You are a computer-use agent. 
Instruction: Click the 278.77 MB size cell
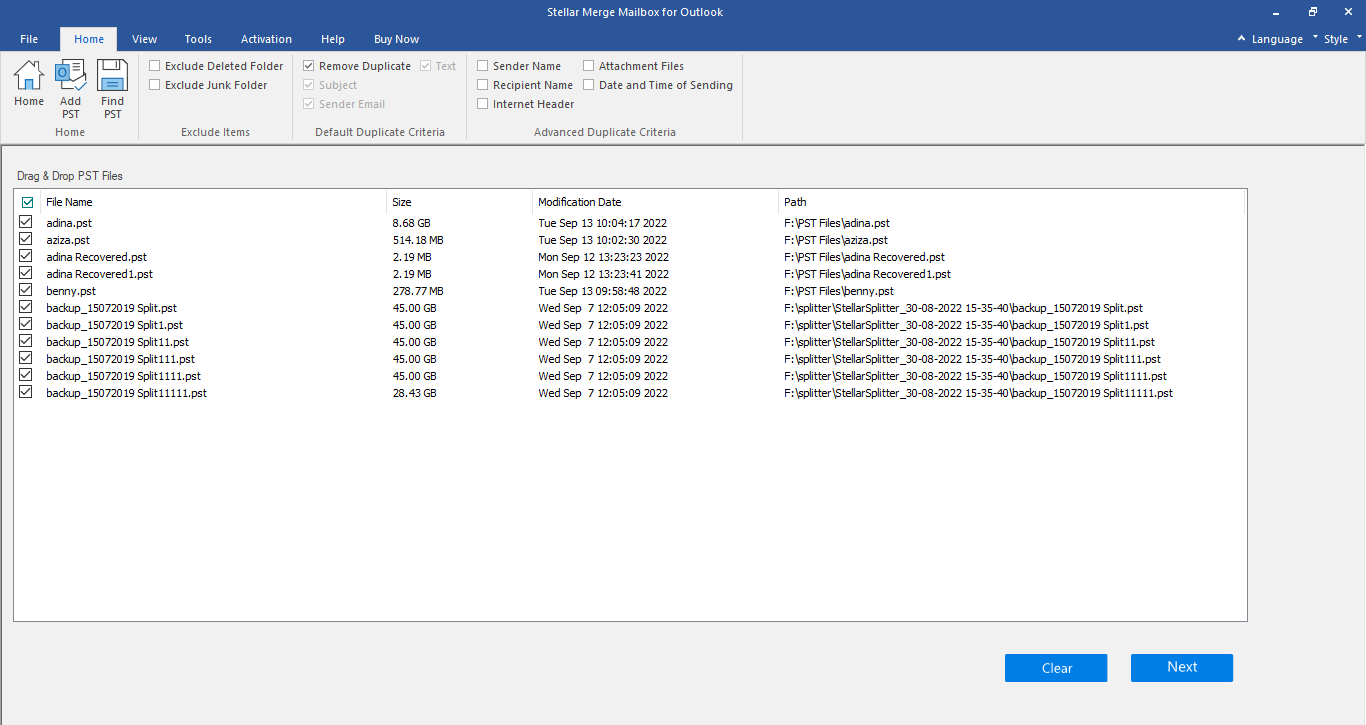(x=418, y=291)
